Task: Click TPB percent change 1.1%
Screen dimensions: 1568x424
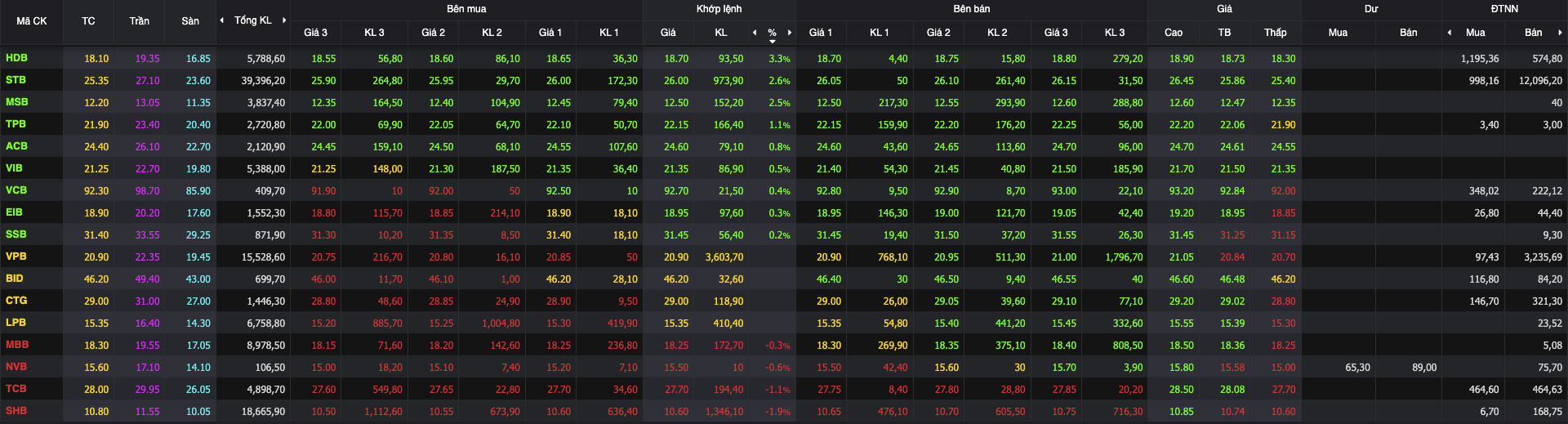Action: coord(779,125)
